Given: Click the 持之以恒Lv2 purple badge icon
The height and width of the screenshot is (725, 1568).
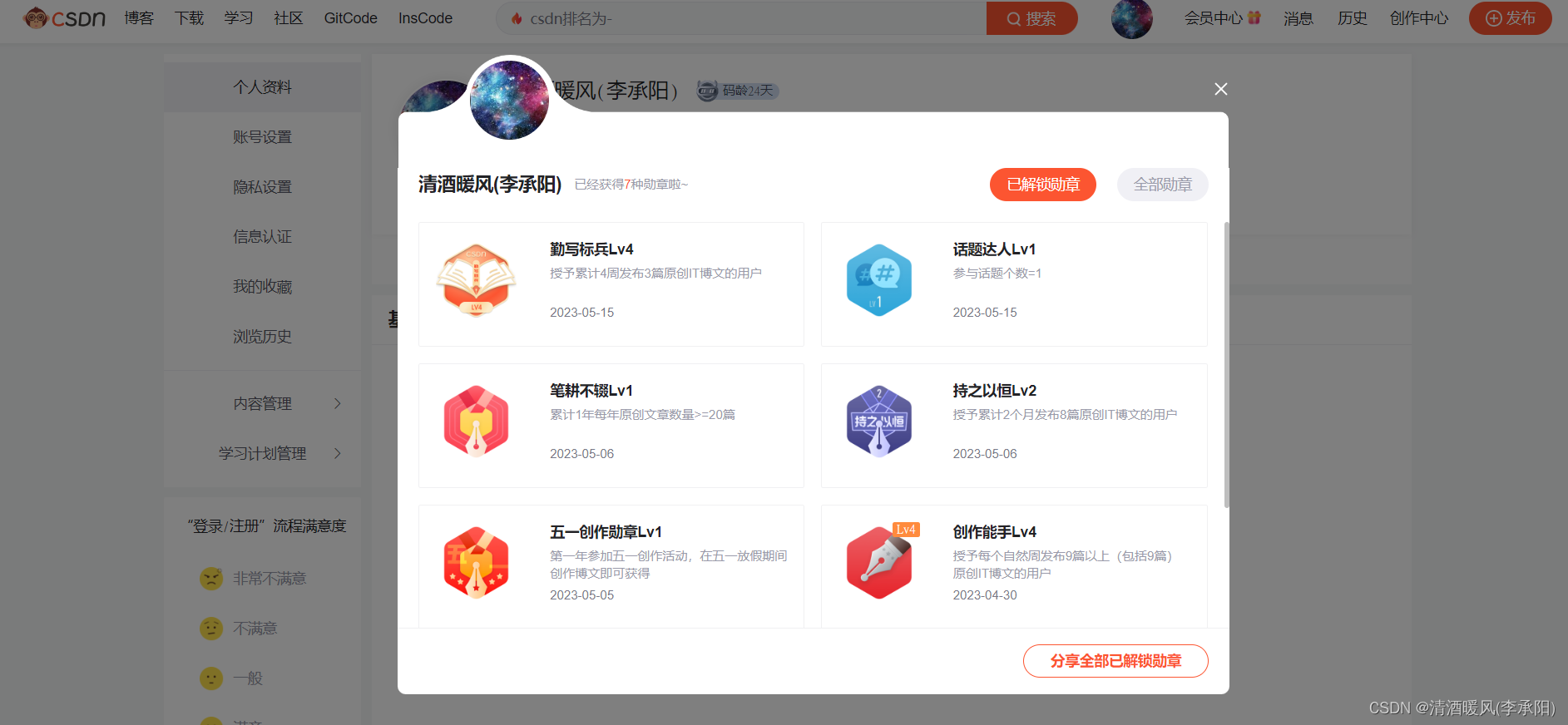Looking at the screenshot, I should tap(878, 422).
